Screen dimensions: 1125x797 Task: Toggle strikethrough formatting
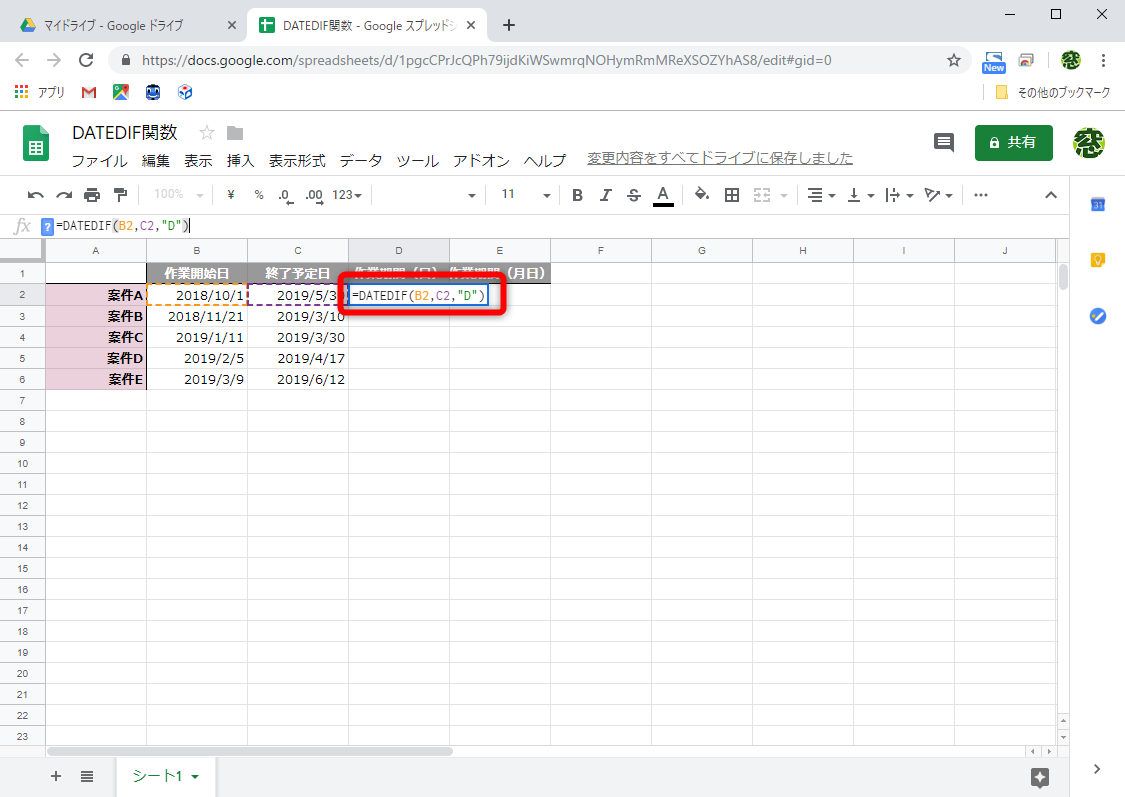(x=633, y=194)
